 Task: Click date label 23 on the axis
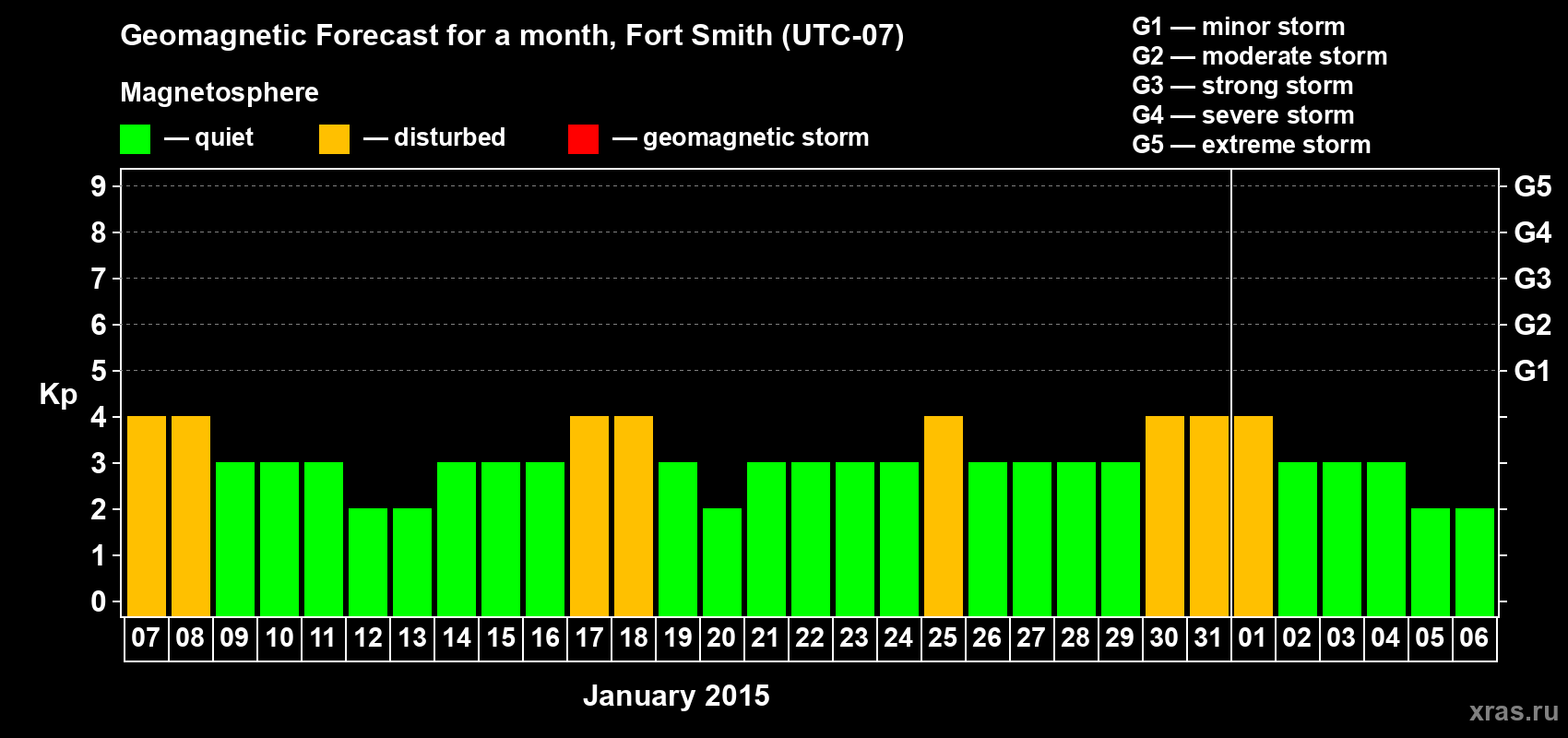coord(854,637)
